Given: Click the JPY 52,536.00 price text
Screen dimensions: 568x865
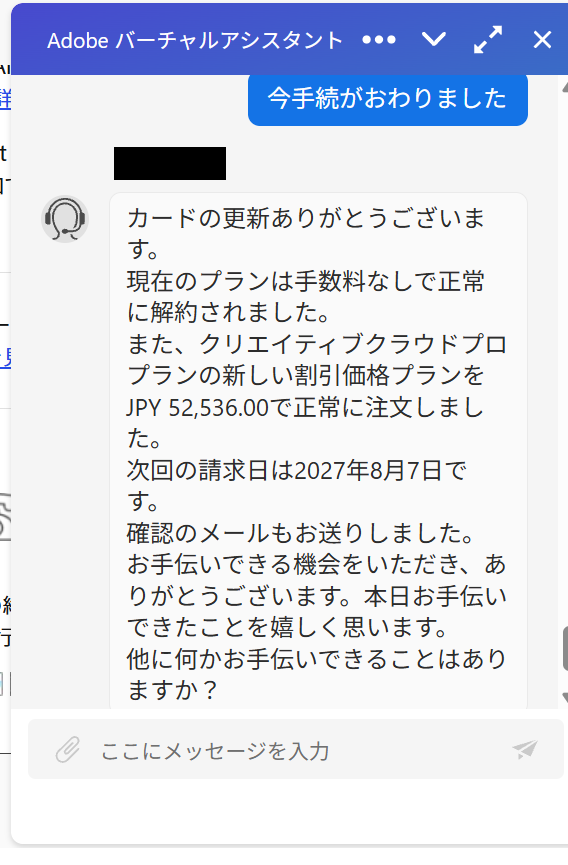Looking at the screenshot, I should [x=197, y=408].
